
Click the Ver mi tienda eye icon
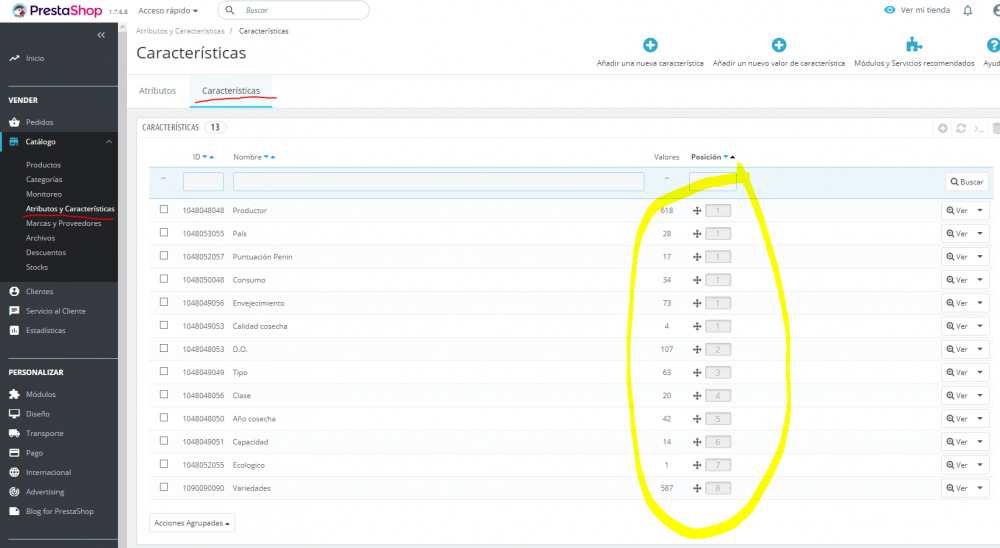click(x=890, y=10)
